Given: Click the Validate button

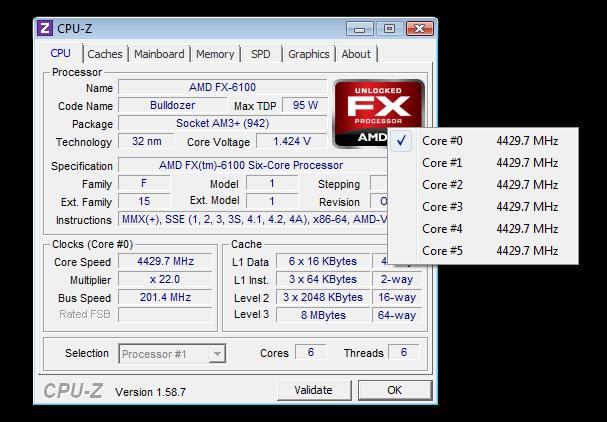Looking at the screenshot, I should tap(314, 390).
